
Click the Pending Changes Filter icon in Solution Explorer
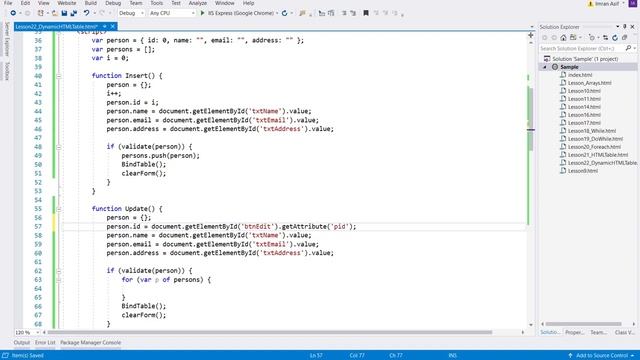(x=592, y=38)
